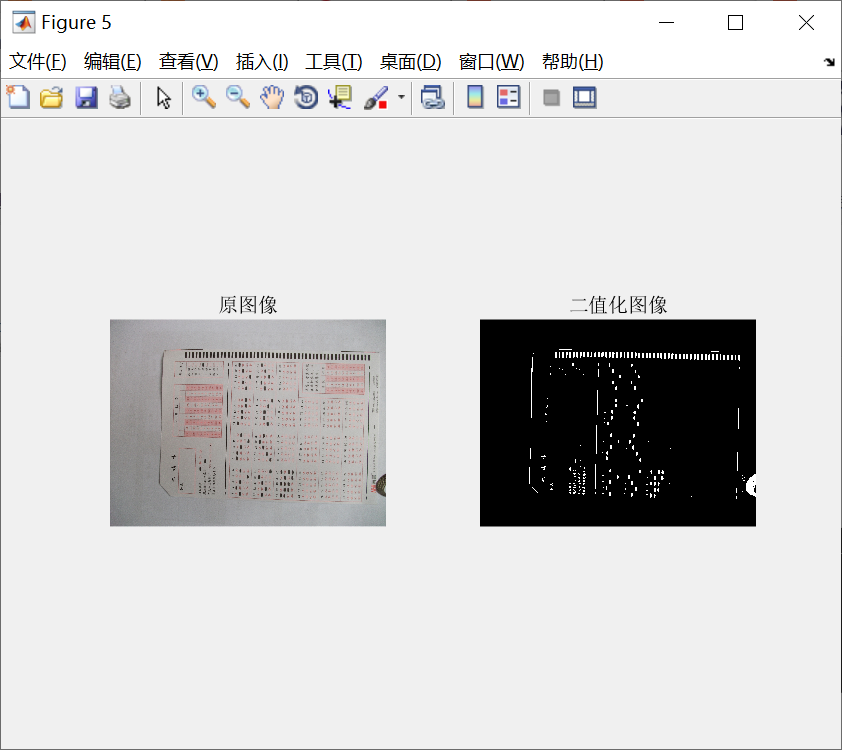
Task: Activate the Zoom Out tool
Action: click(238, 98)
